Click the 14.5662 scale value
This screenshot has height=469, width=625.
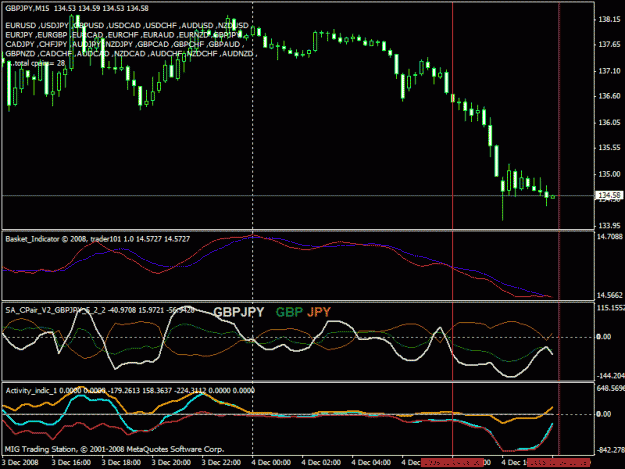[610, 295]
